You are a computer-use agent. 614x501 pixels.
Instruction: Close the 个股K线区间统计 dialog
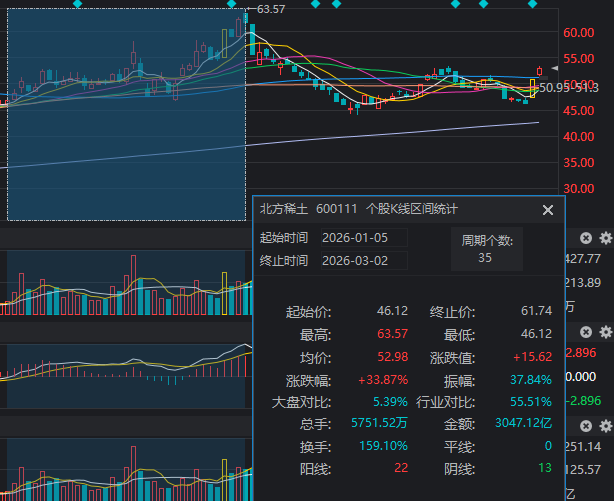point(547,210)
